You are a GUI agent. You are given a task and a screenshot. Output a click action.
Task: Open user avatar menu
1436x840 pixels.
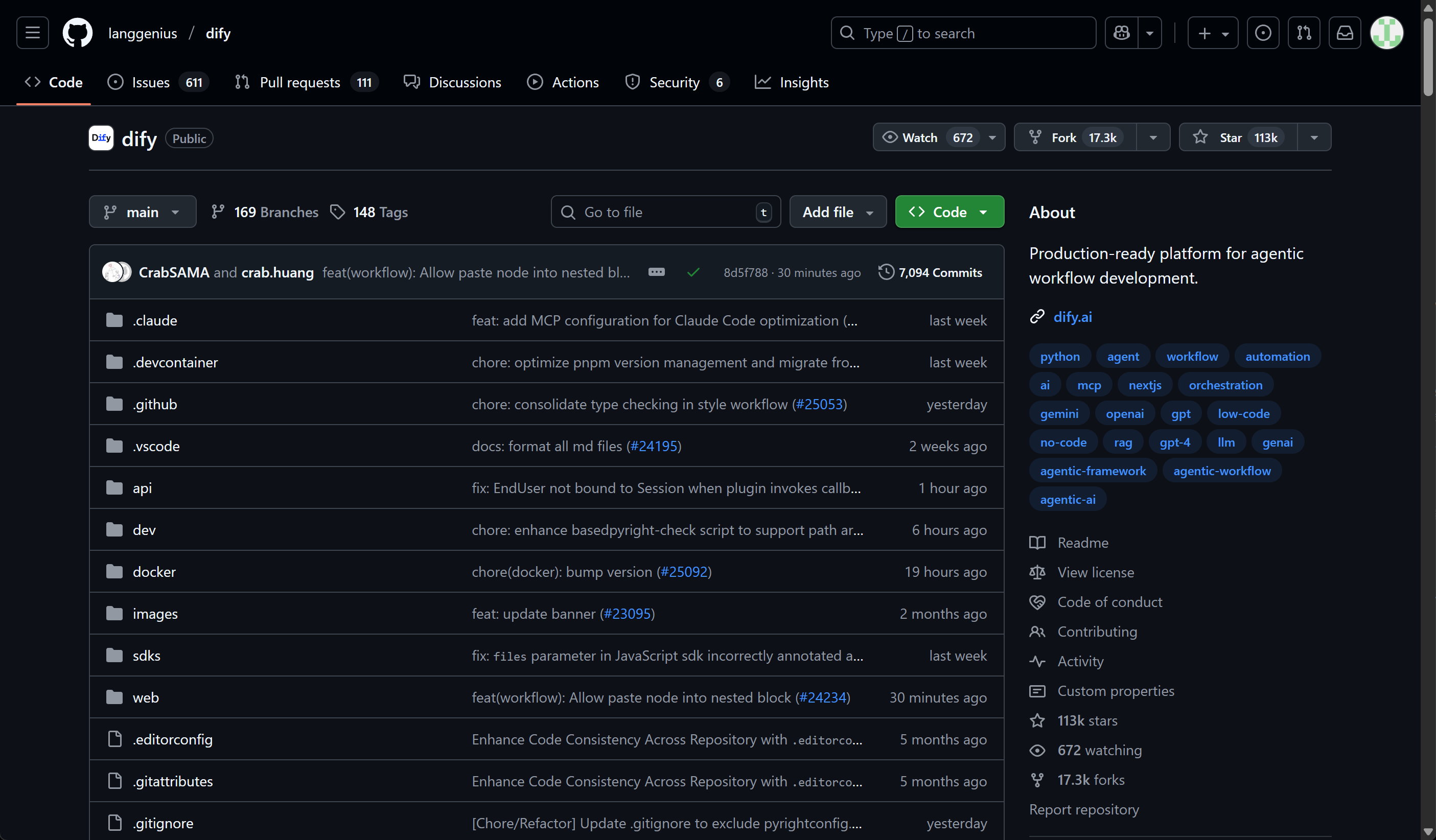pyautogui.click(x=1386, y=33)
